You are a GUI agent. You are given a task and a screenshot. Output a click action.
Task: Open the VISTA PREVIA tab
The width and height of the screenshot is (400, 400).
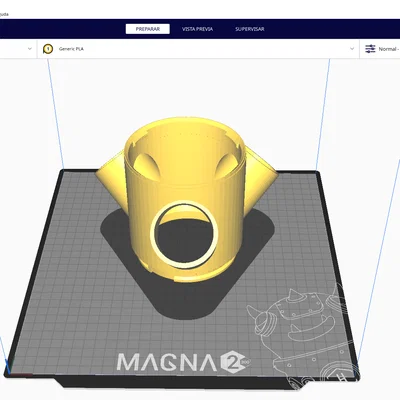point(197,29)
